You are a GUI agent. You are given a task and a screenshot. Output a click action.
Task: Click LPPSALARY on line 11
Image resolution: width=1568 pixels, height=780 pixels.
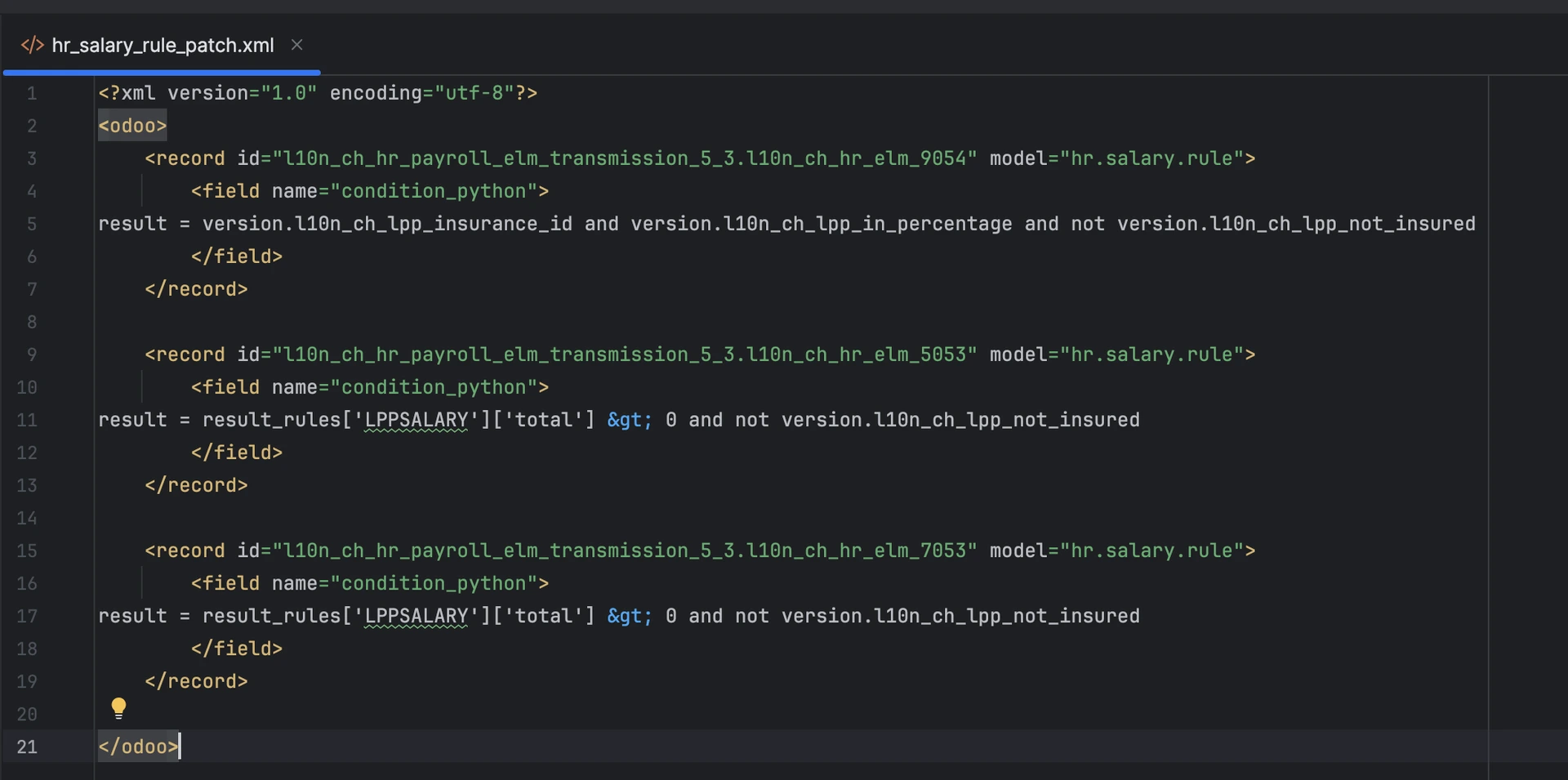[416, 420]
